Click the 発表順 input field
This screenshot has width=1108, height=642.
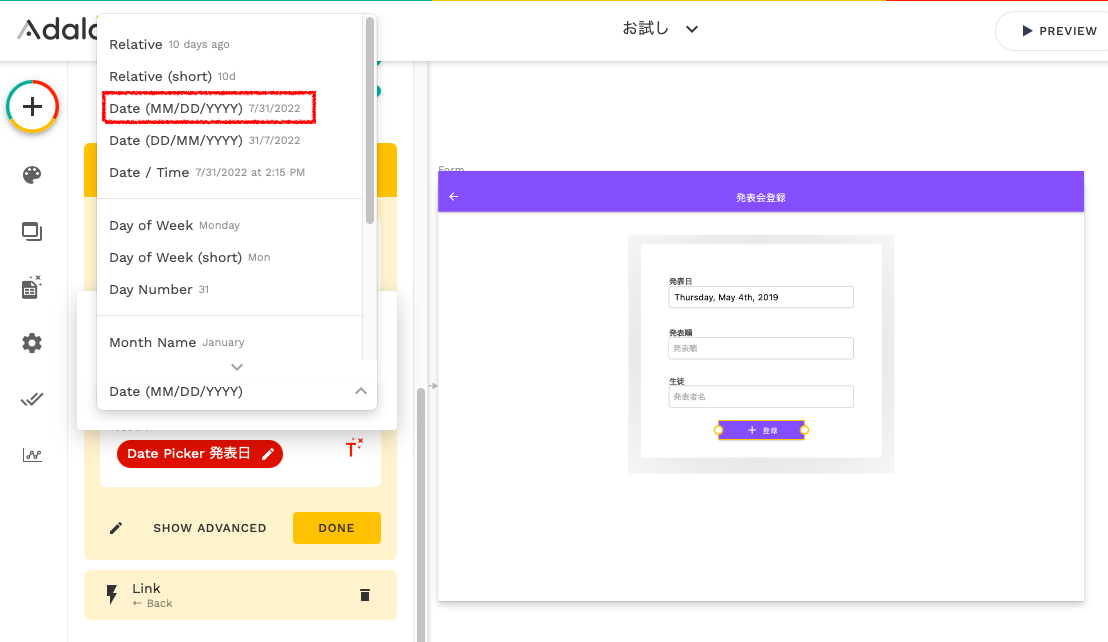pyautogui.click(x=761, y=348)
